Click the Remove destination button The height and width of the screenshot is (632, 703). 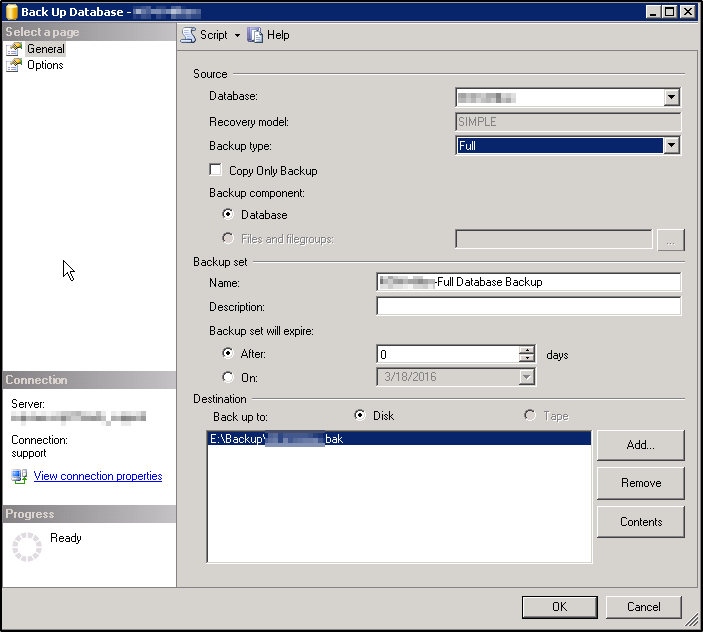pyautogui.click(x=640, y=483)
